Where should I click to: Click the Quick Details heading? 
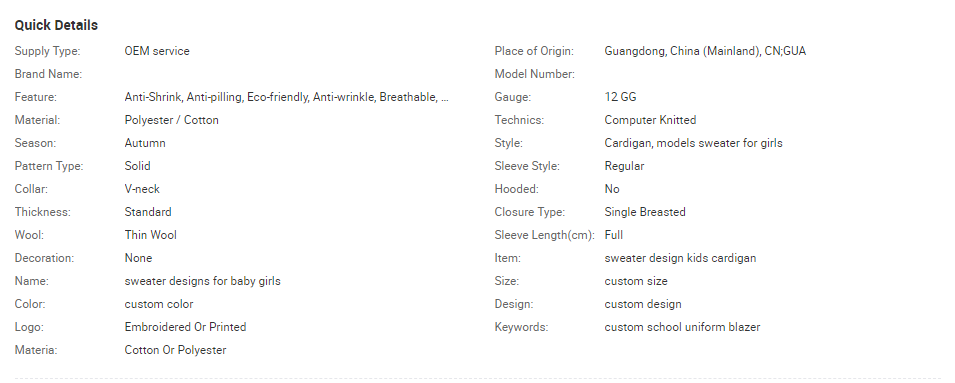click(56, 26)
